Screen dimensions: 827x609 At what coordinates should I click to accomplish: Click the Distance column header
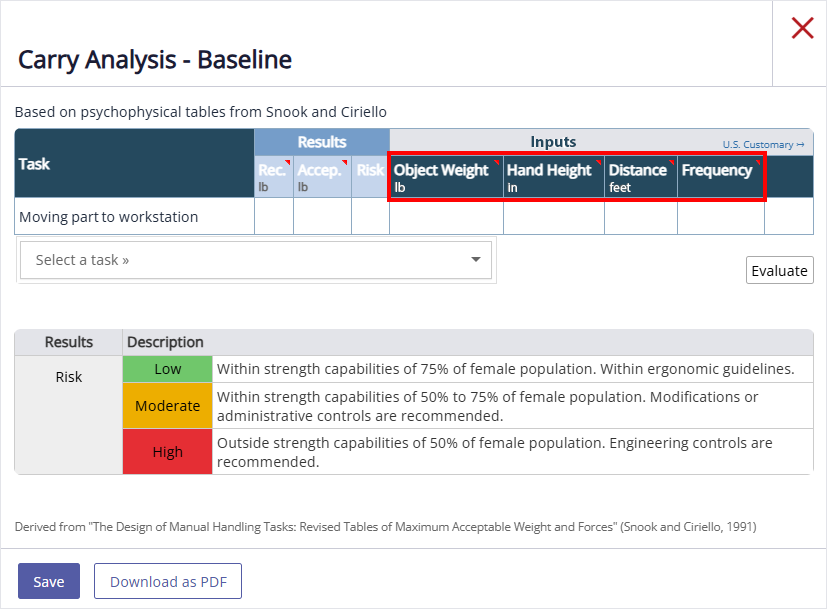(640, 177)
